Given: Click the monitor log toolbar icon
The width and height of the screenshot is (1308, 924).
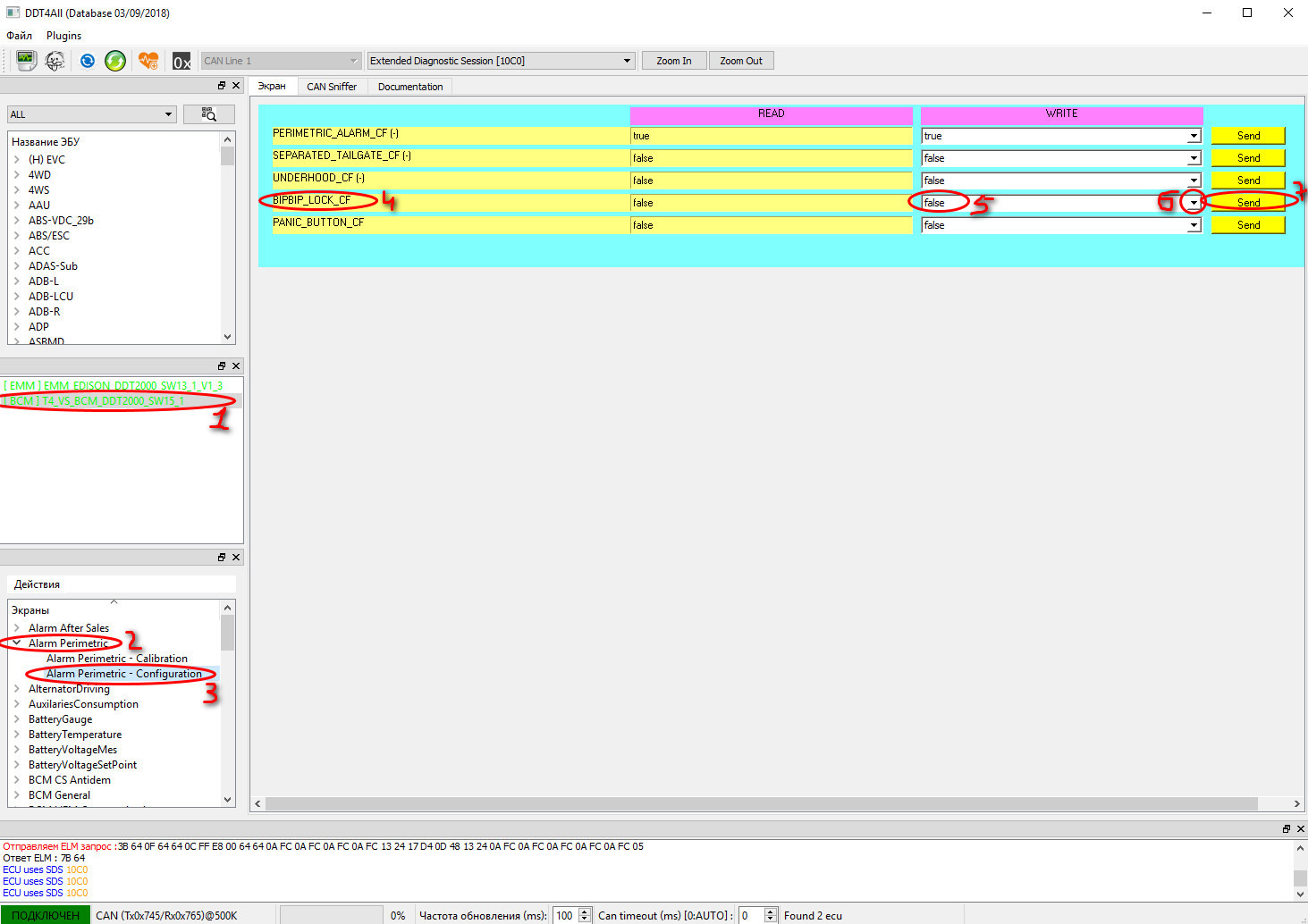Looking at the screenshot, I should [26, 61].
